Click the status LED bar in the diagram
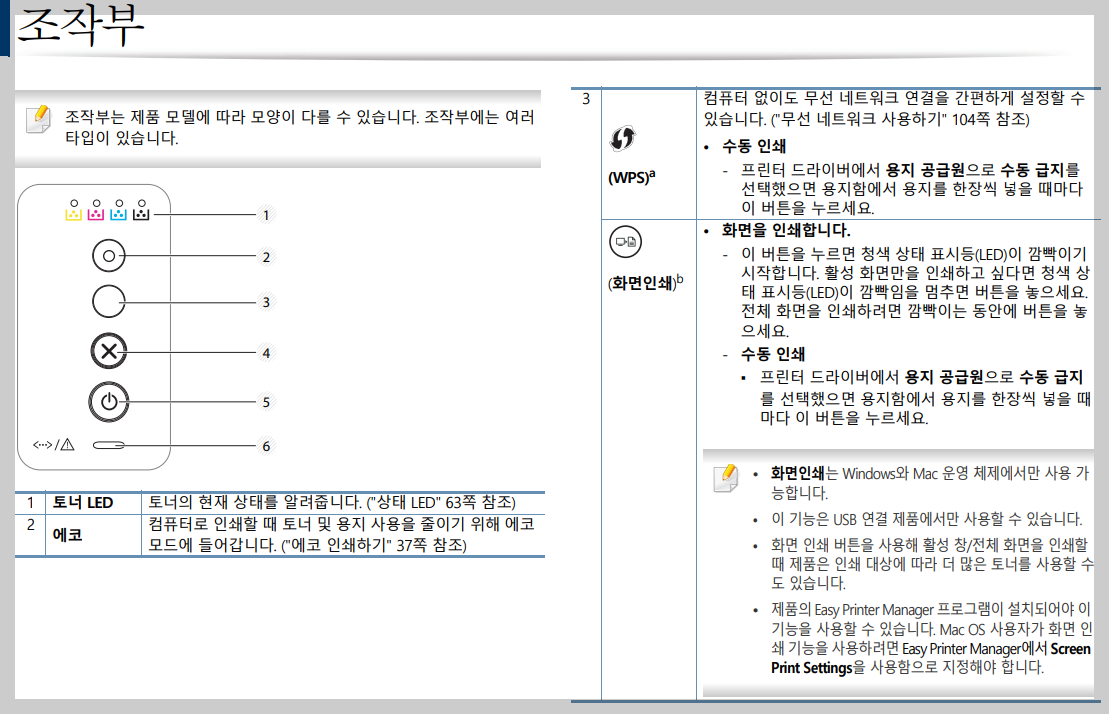Image resolution: width=1109 pixels, height=714 pixels. click(x=109, y=445)
